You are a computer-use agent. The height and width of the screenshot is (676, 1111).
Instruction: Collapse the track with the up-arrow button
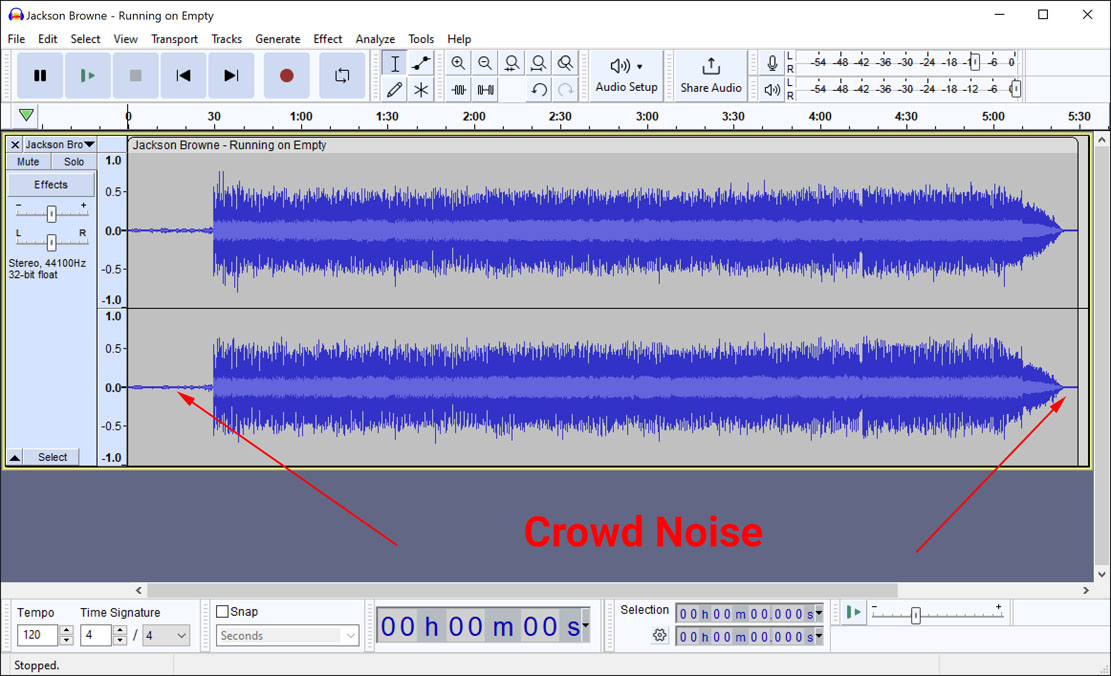point(14,457)
